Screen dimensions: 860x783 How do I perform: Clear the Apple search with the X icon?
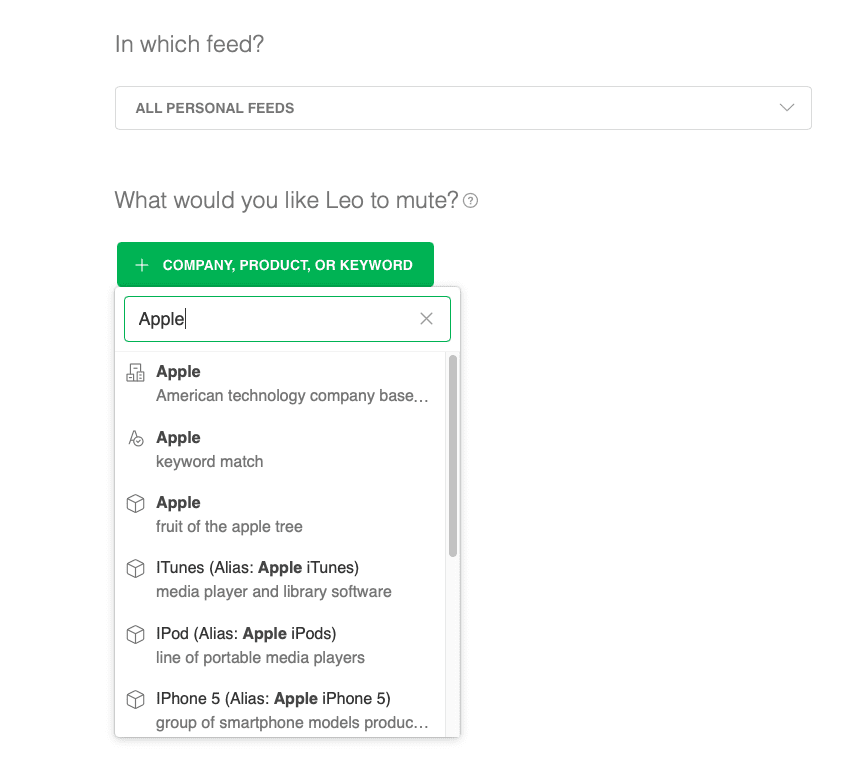tap(426, 318)
